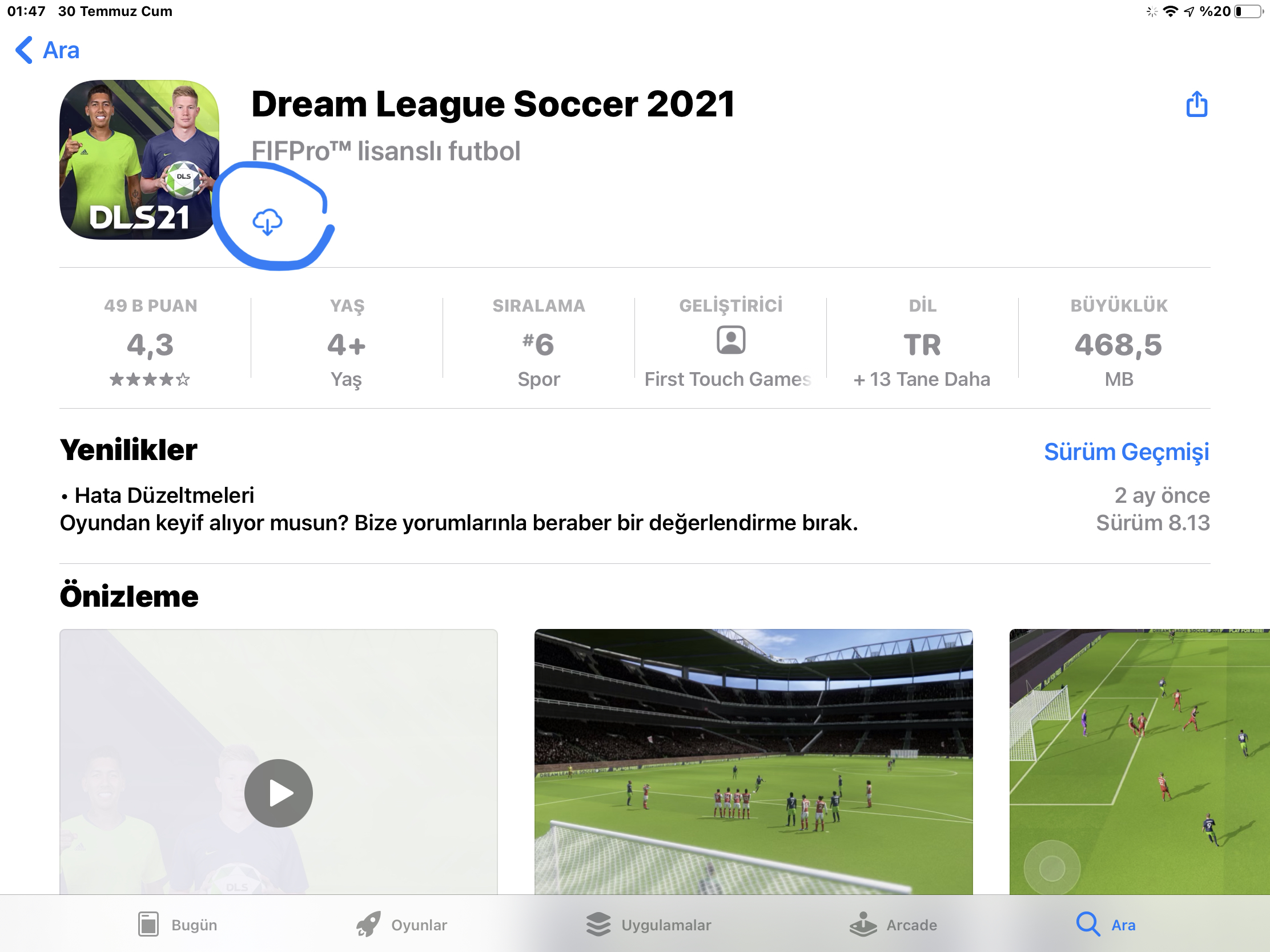This screenshot has width=1270, height=952.
Task: Open Sürüm Geçmişi version history
Action: (x=1126, y=452)
